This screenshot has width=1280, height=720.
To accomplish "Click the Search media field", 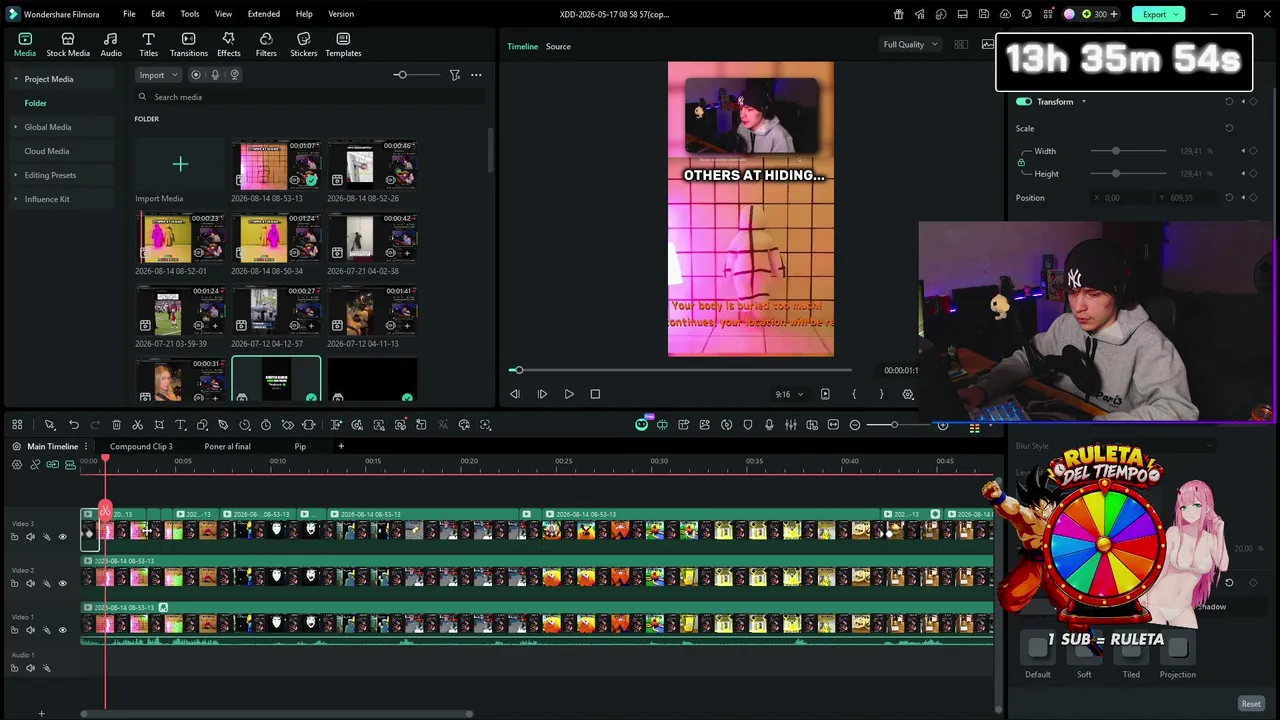I will [x=310, y=97].
